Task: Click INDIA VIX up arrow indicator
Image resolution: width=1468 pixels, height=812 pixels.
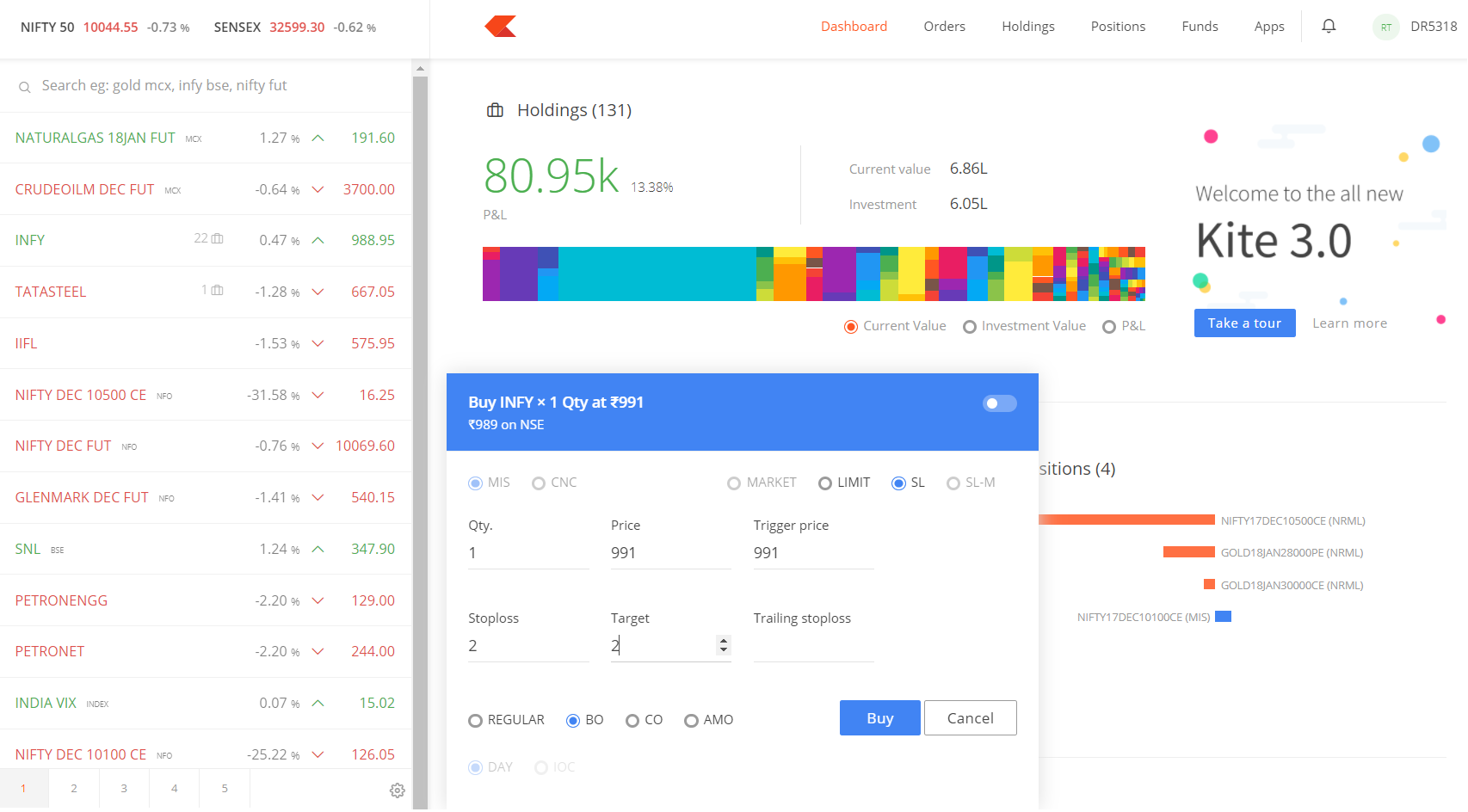Action: [318, 703]
